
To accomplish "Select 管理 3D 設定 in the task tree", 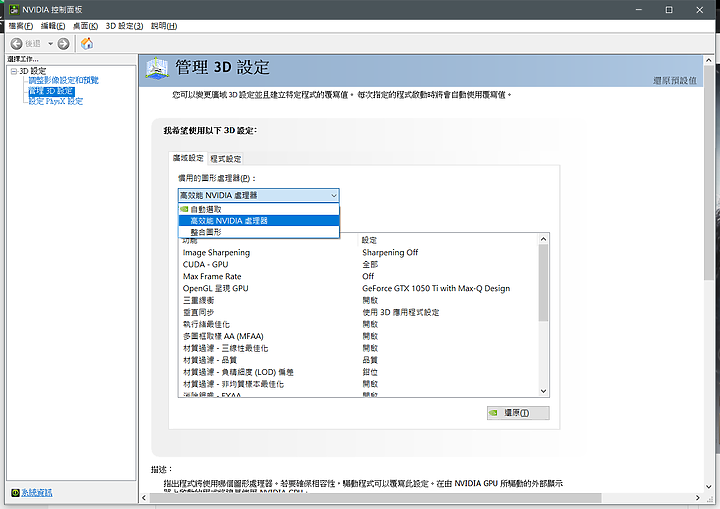I will [x=51, y=91].
